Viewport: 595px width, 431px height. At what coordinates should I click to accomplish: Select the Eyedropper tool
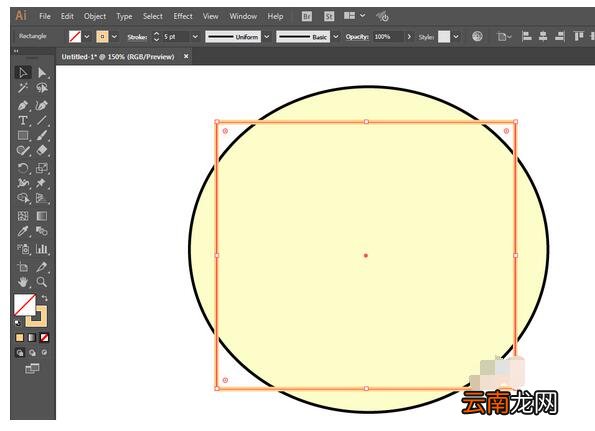pos(23,231)
